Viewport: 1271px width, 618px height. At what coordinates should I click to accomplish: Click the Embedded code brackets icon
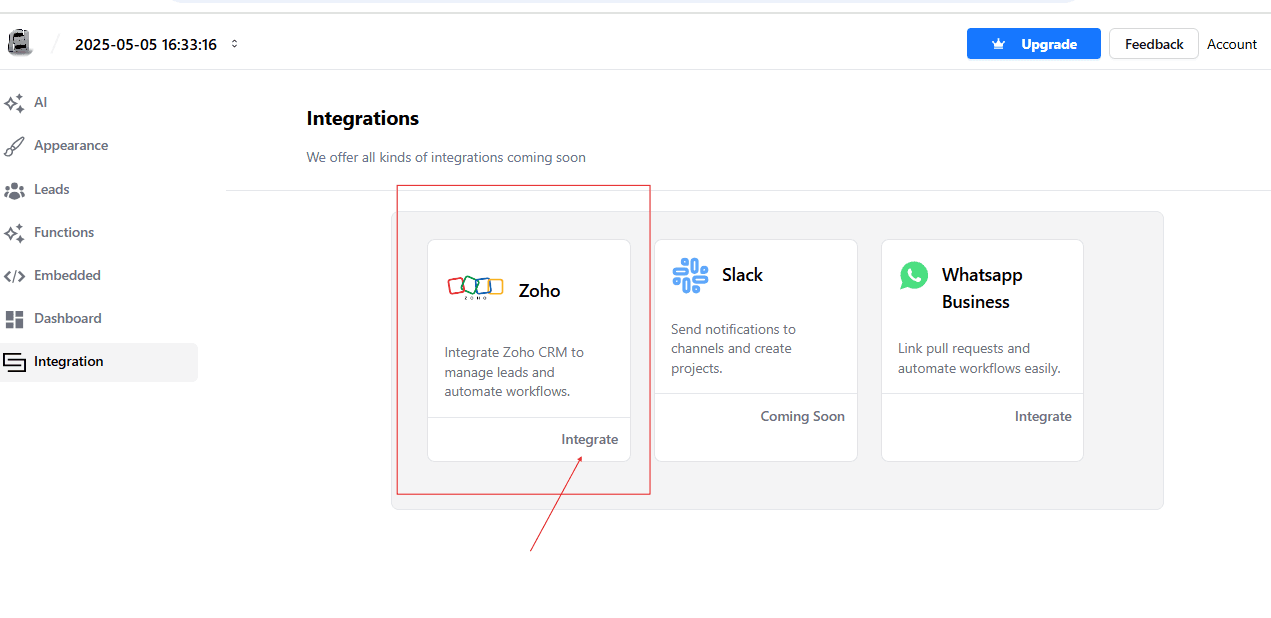click(x=14, y=276)
